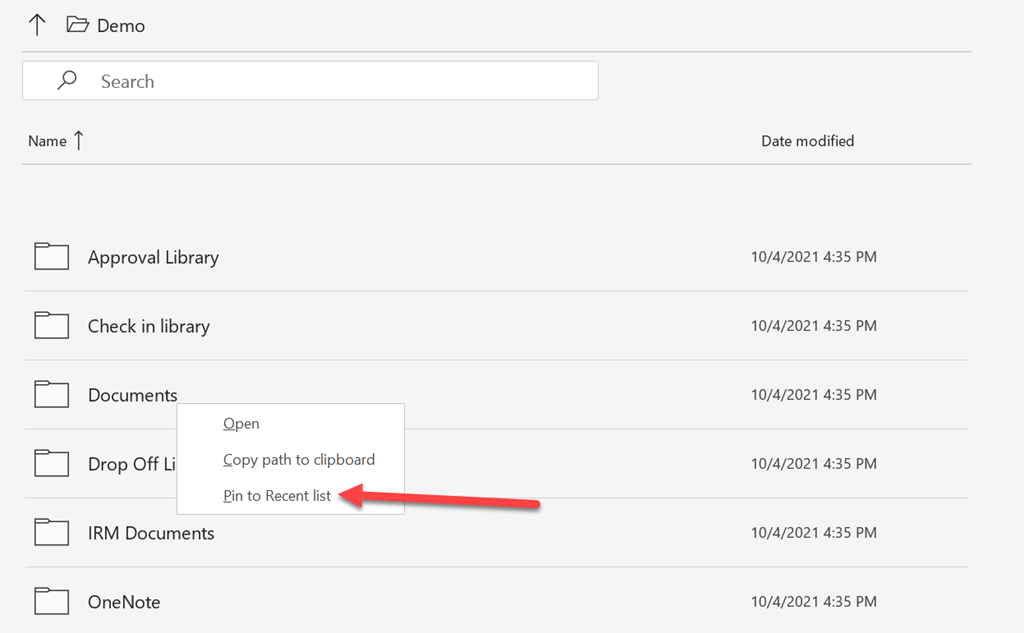The height and width of the screenshot is (633, 1024).
Task: Open the Approval Library folder name
Action: click(x=153, y=258)
